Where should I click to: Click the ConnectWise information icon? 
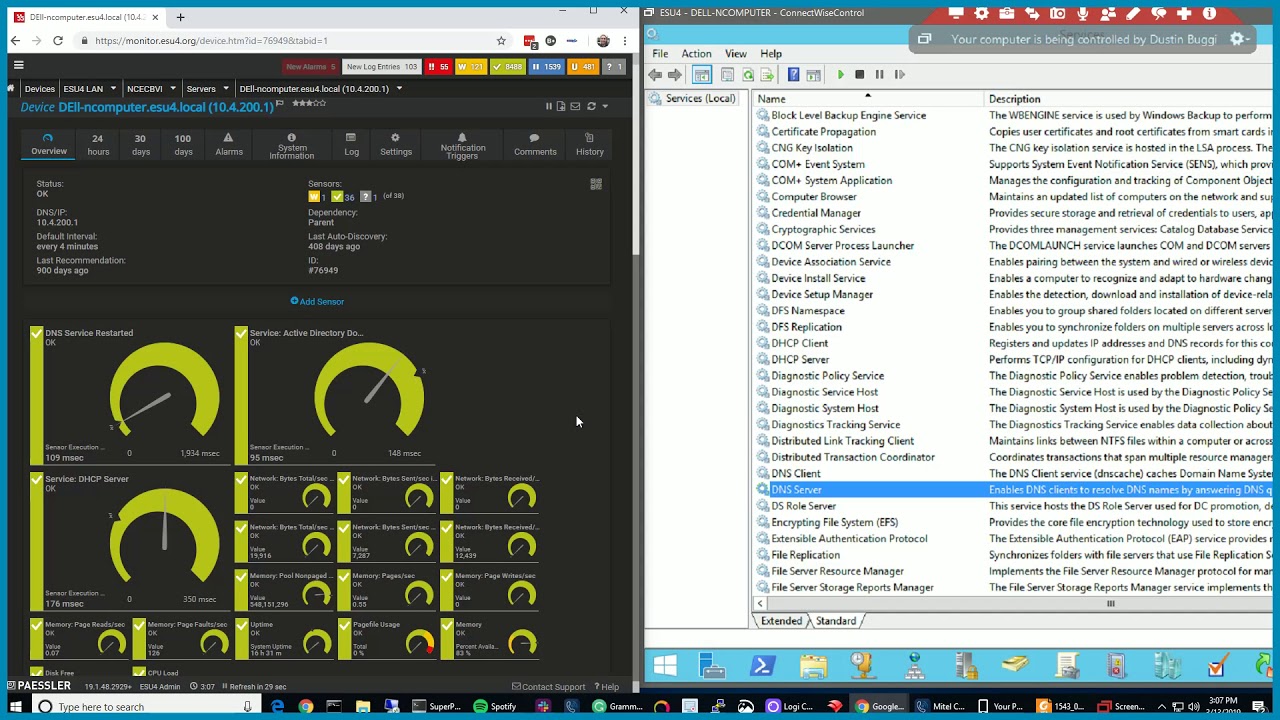click(x=1209, y=13)
